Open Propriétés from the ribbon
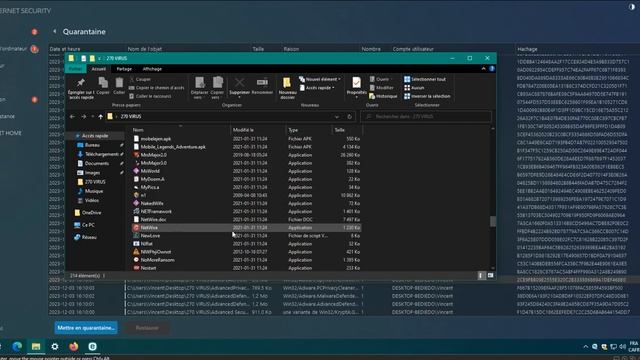Image resolution: width=640 pixels, height=360 pixels. point(356,87)
